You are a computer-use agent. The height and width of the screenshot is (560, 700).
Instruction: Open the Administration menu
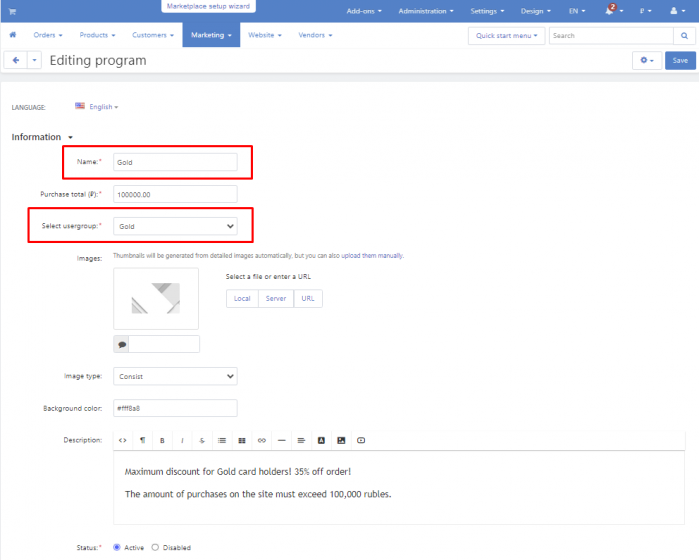point(425,11)
